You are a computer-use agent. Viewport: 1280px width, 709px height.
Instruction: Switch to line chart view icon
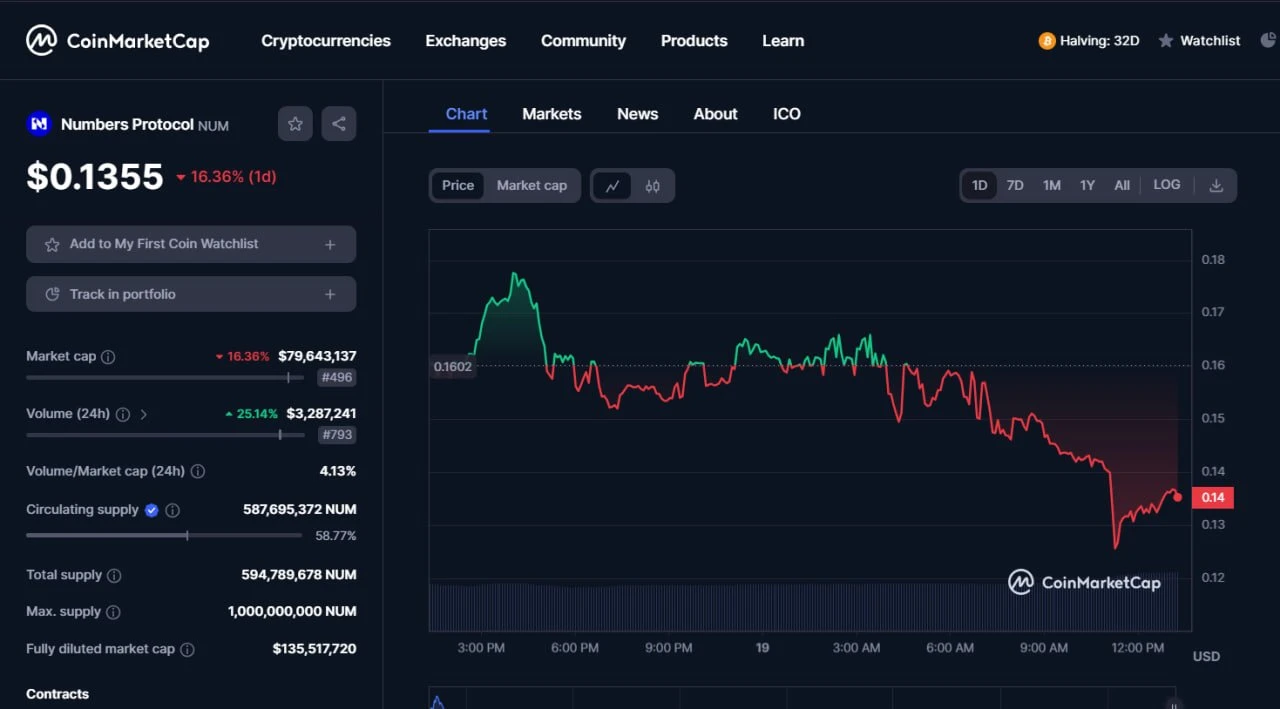(x=612, y=186)
